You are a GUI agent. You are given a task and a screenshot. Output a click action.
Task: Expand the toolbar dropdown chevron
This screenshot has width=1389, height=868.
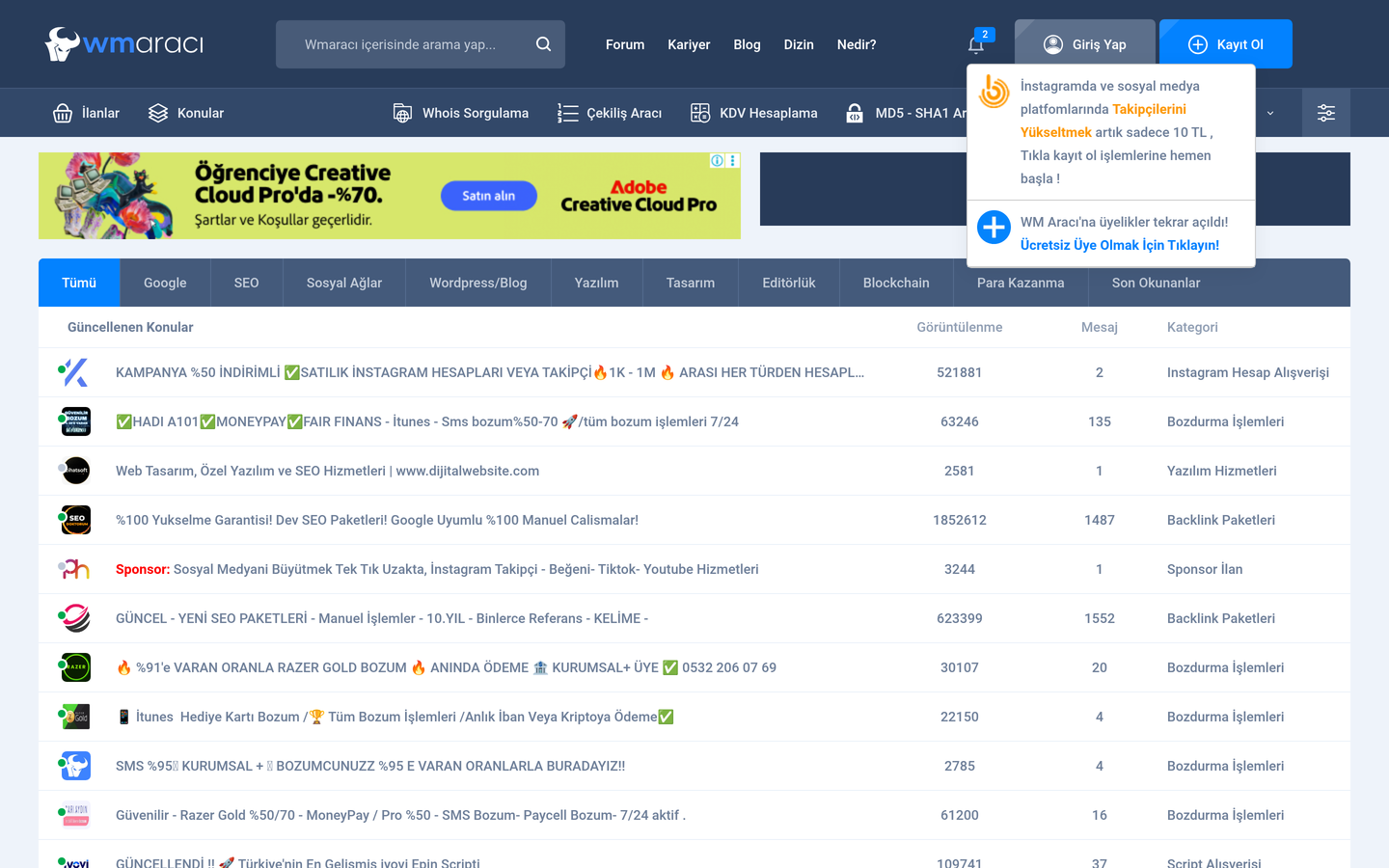coord(1270,113)
